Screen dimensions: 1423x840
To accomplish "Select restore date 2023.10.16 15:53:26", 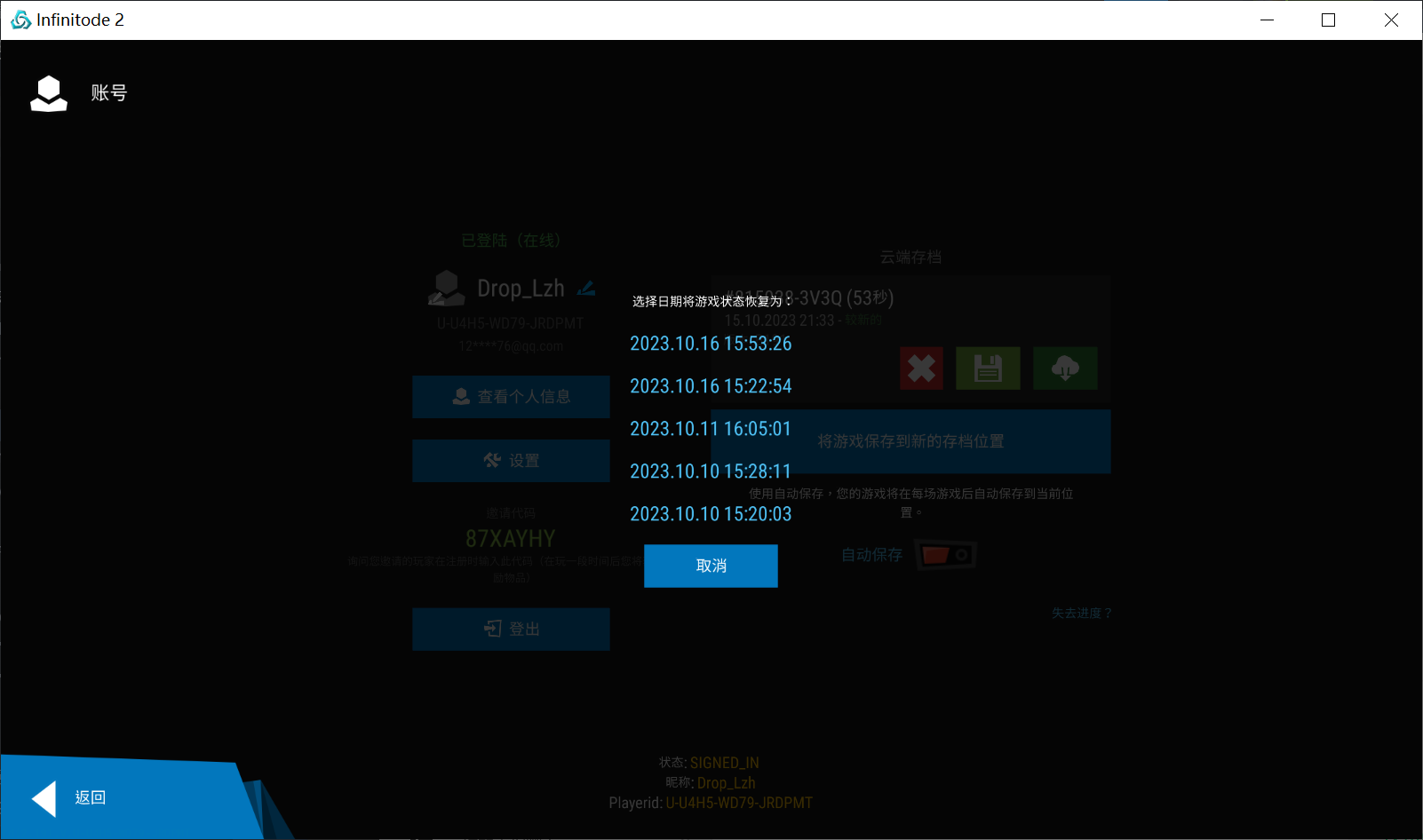I will pyautogui.click(x=711, y=344).
